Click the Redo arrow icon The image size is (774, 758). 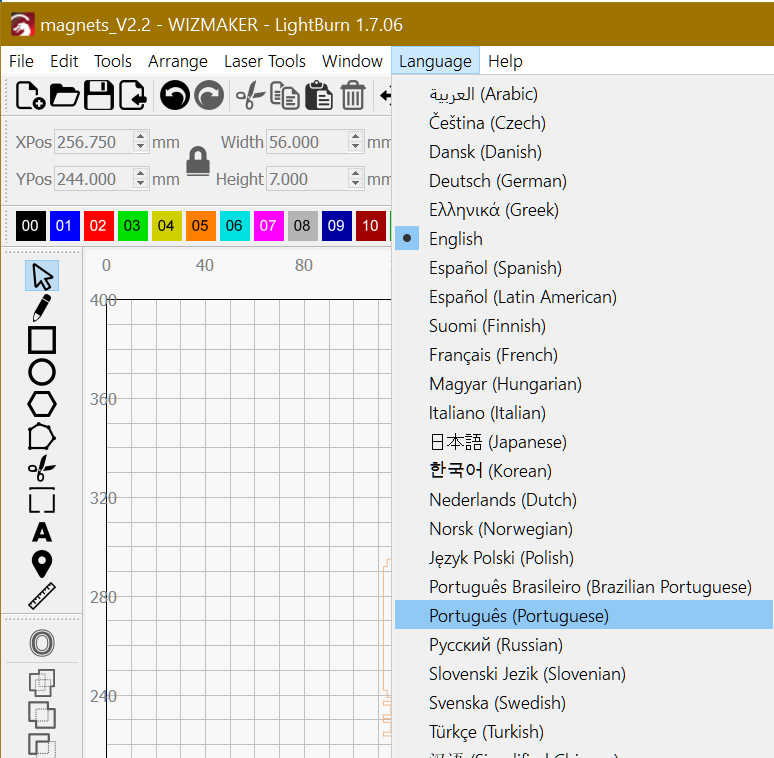tap(209, 95)
